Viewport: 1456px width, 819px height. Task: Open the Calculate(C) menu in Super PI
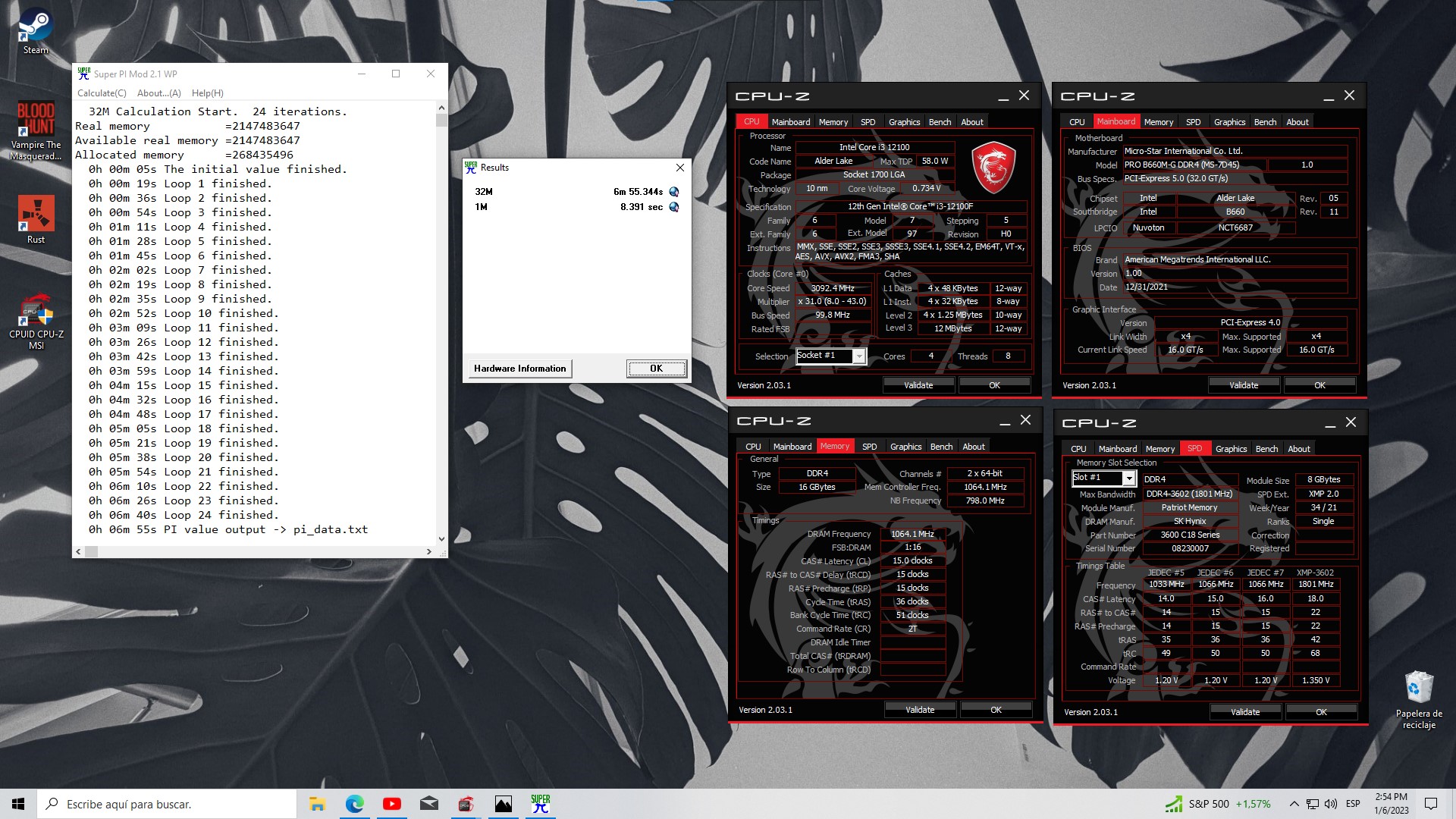[x=102, y=93]
